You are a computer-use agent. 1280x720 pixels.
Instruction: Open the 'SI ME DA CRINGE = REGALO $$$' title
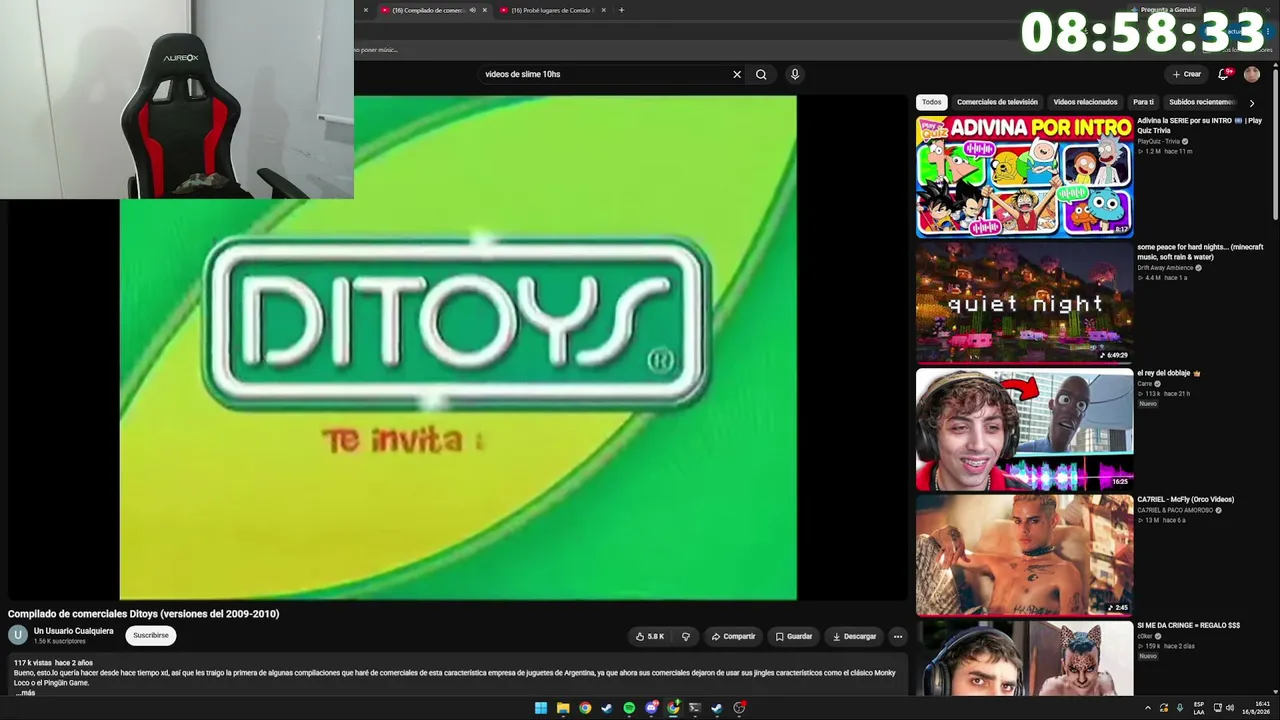click(1188, 625)
